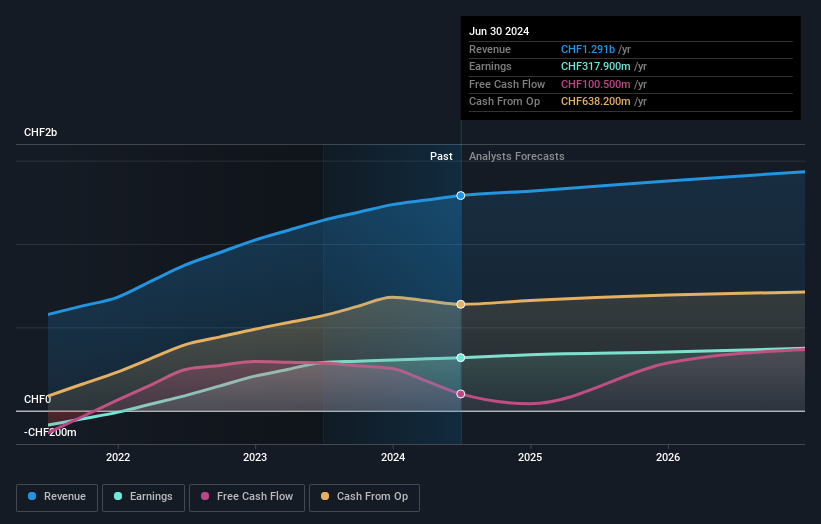
Task: Click the 2023 x-axis label
Action: pyautogui.click(x=255, y=457)
